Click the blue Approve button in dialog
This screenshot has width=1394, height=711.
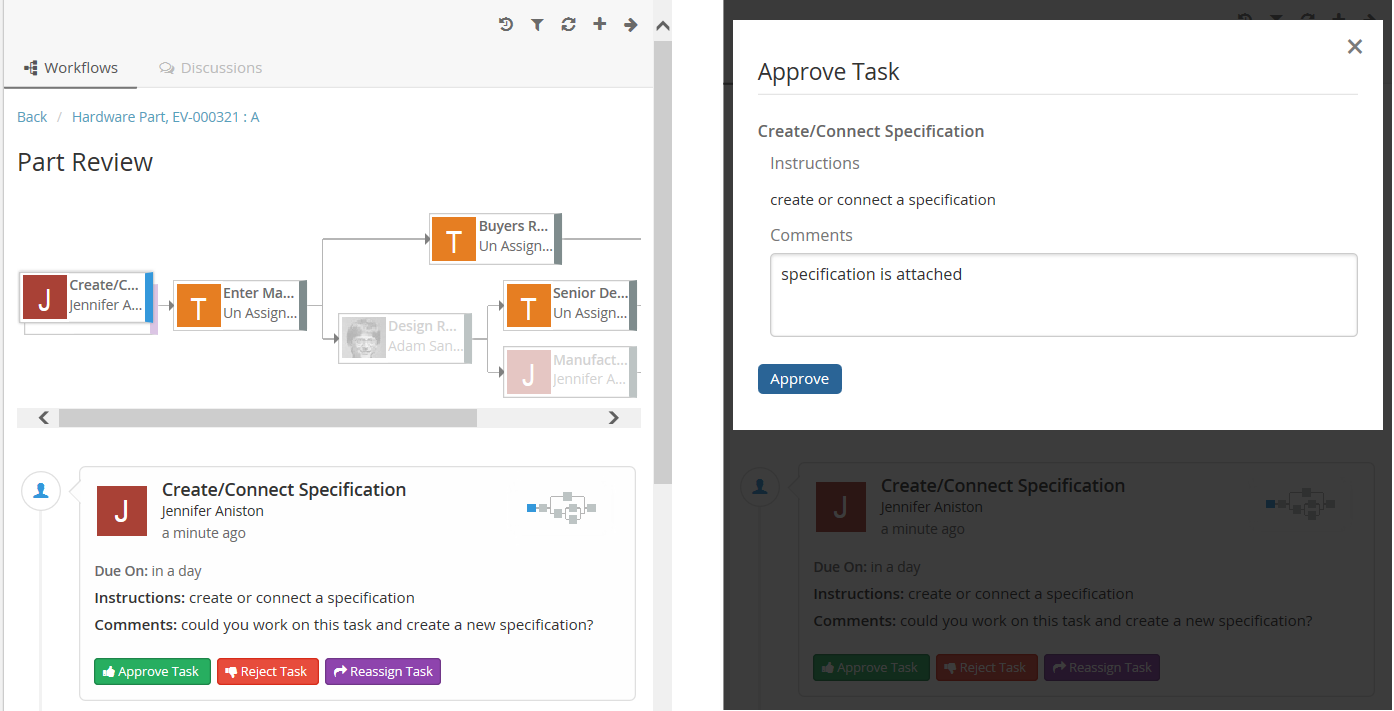click(799, 379)
